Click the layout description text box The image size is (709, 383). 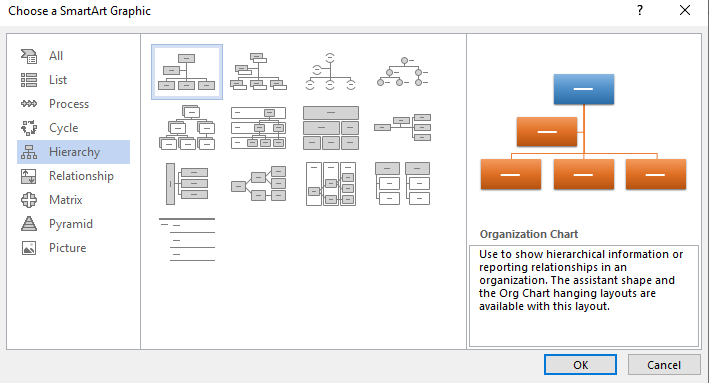(x=584, y=296)
